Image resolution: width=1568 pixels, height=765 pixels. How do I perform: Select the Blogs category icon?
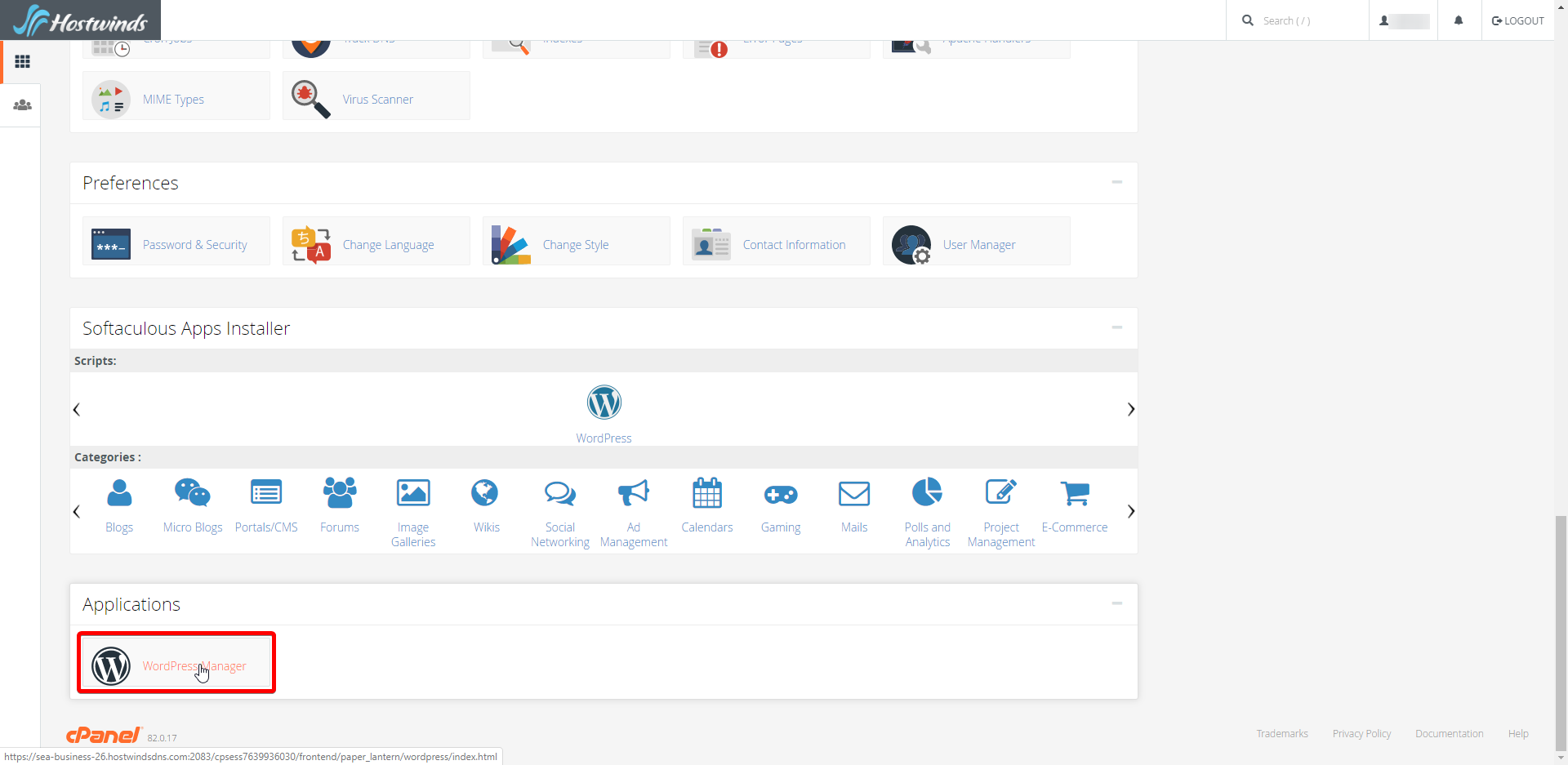119,493
